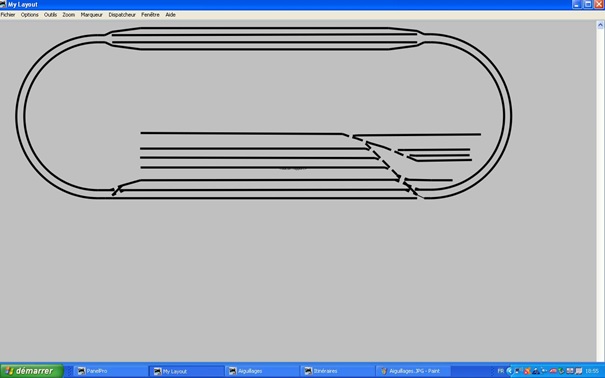Open the Dispatcheur menu
Screen dimensions: 605x378
tap(122, 15)
